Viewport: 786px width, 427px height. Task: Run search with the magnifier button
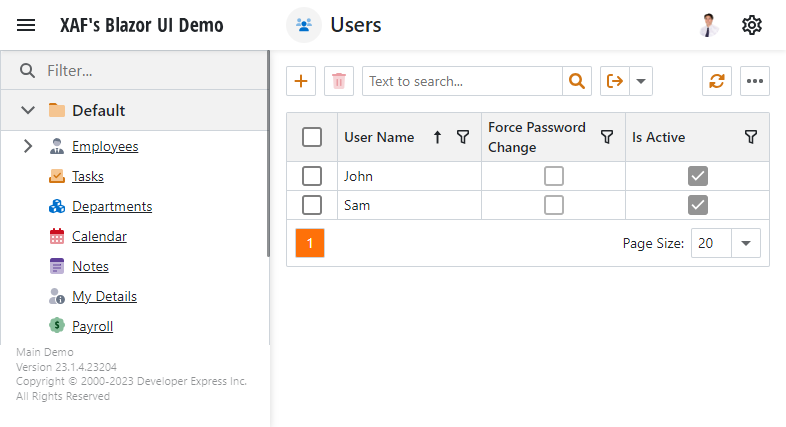[577, 81]
